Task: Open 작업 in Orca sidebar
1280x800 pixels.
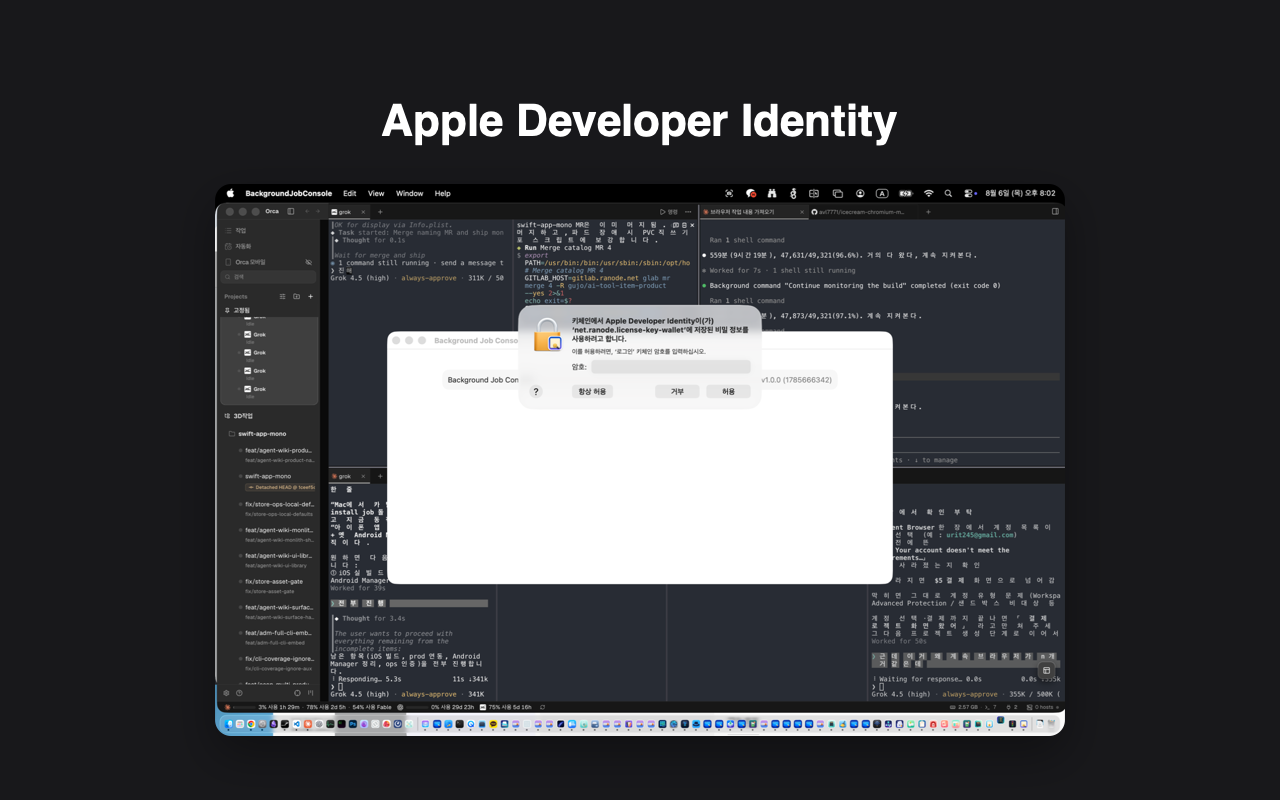Action: coord(240,230)
